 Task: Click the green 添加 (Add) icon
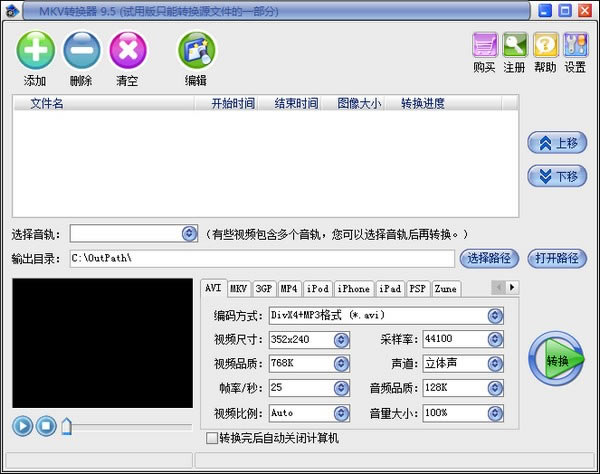(35, 50)
